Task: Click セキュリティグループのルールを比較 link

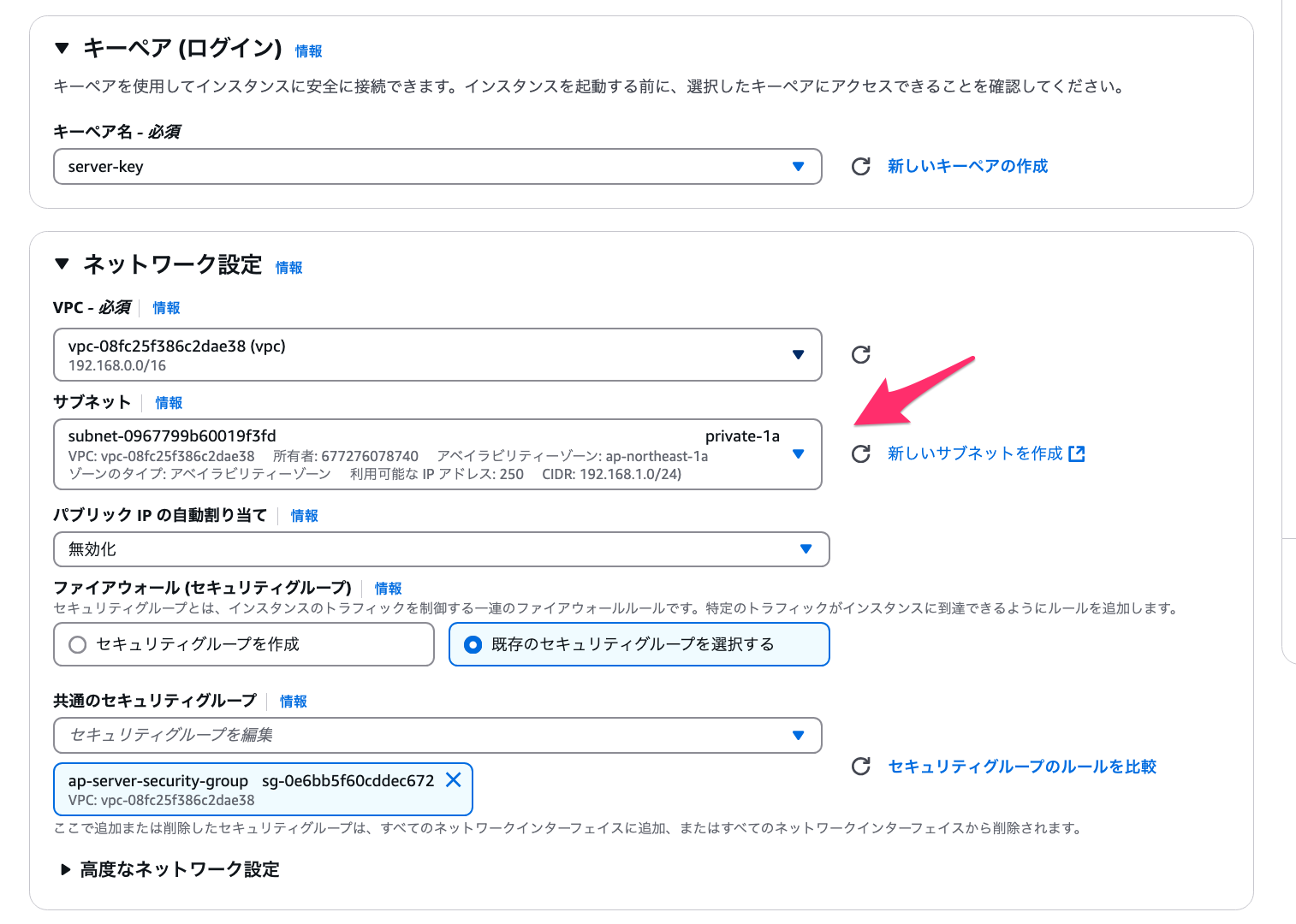Action: 1021,767
